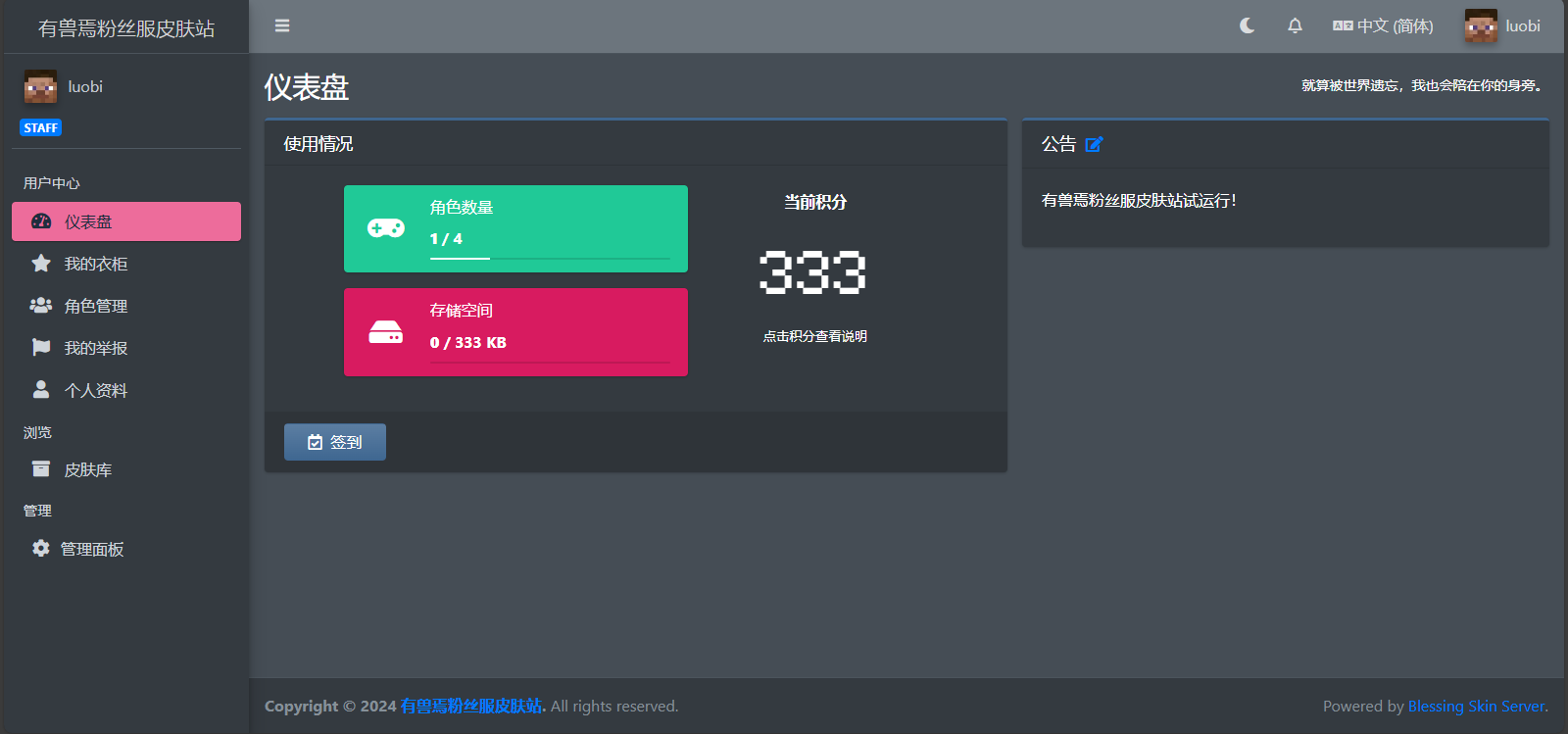1568x734 pixels.
Task: Click the STAFF badge
Action: tap(41, 127)
